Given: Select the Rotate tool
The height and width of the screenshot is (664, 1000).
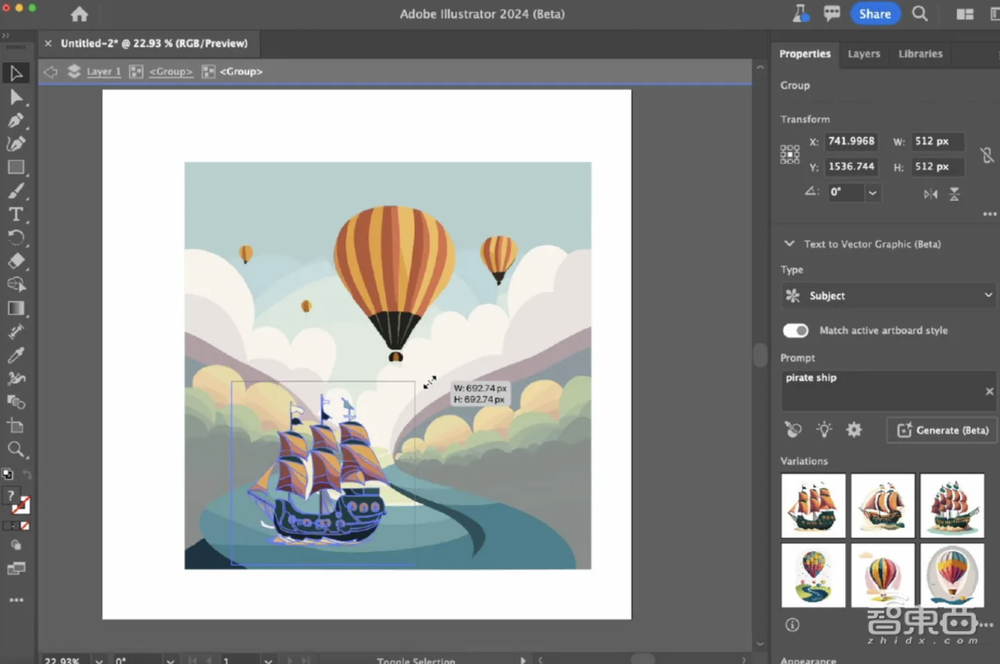Looking at the screenshot, I should point(15,237).
